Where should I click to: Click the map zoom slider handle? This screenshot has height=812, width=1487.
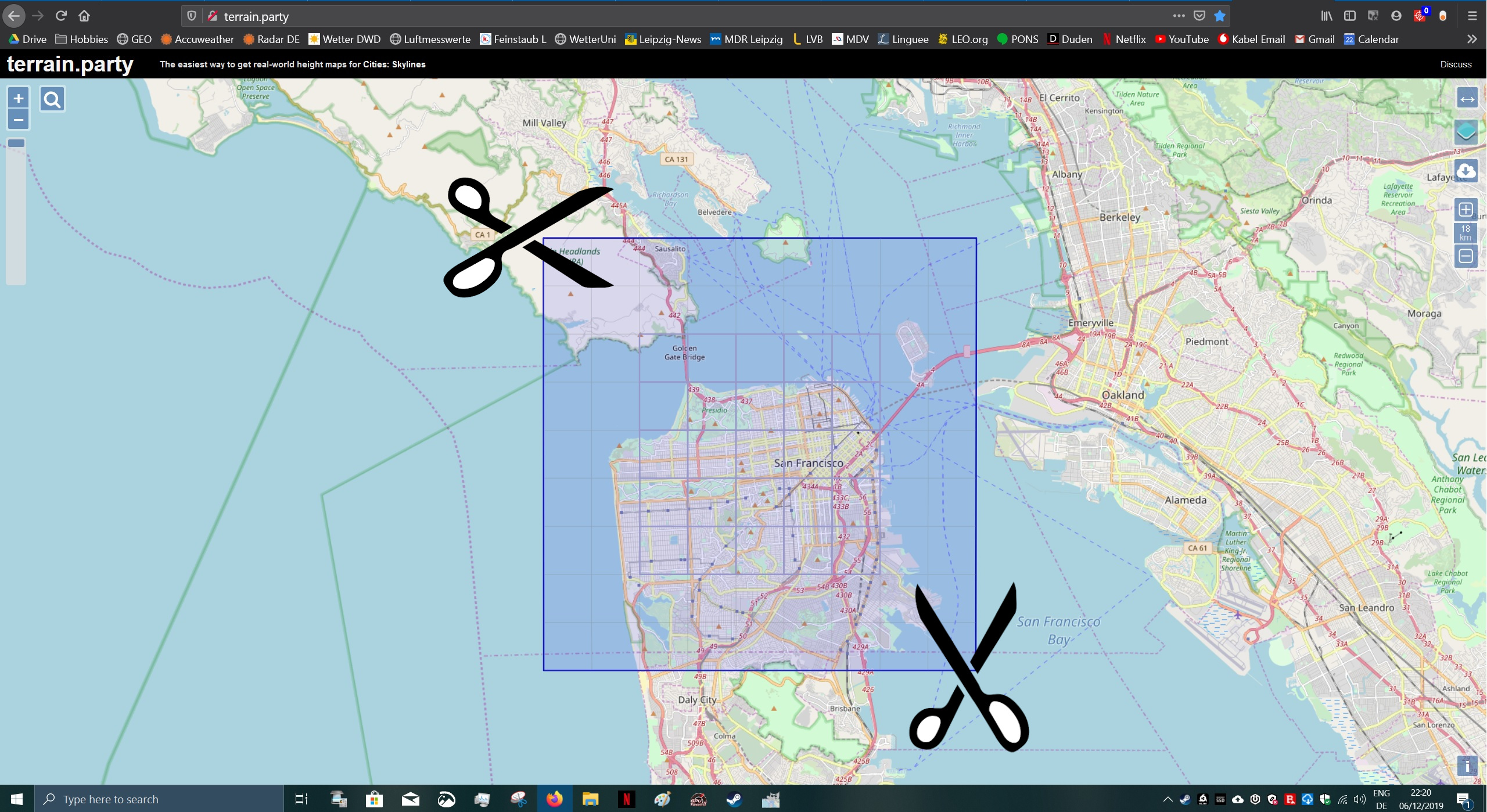tap(16, 143)
